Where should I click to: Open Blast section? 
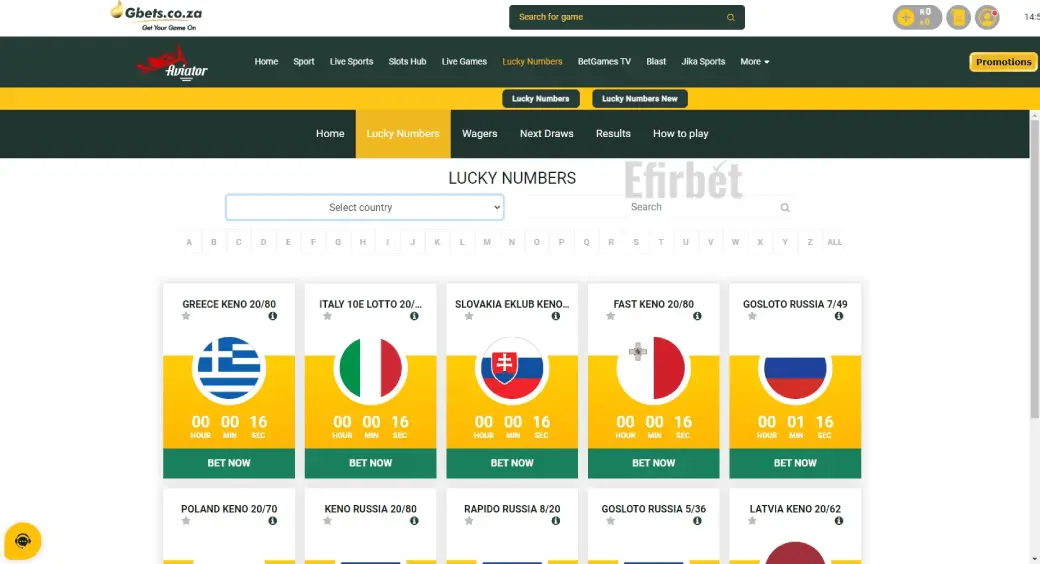point(656,62)
